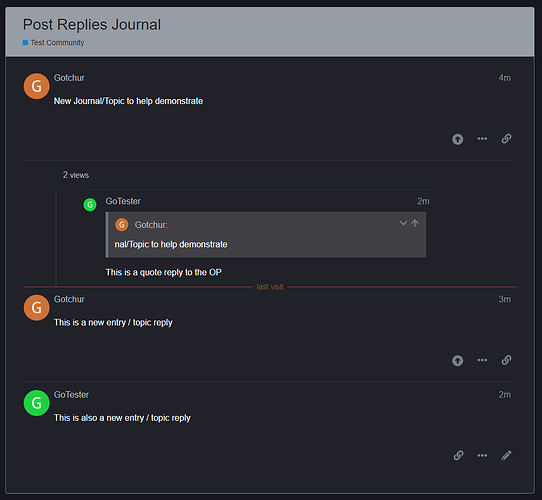Click the upvote icon on Gotchur's second post
542x500 pixels.
[x=457, y=361]
